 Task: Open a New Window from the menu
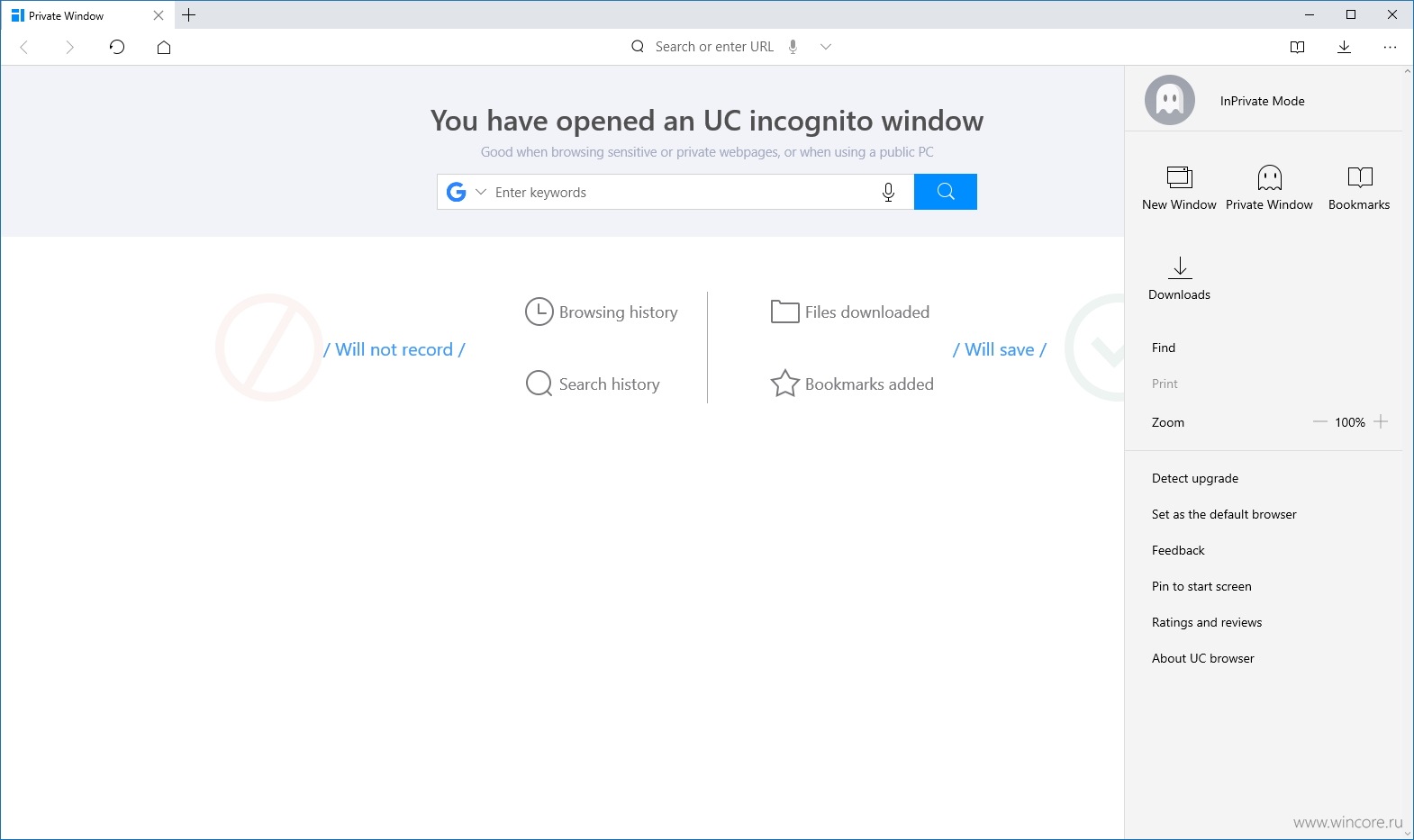pyautogui.click(x=1180, y=188)
